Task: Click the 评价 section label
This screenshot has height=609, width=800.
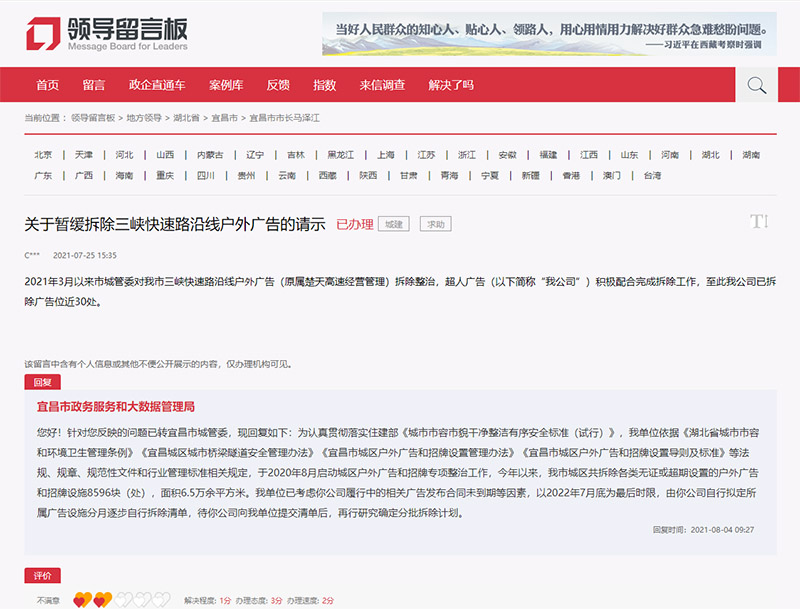Action: click(42, 575)
